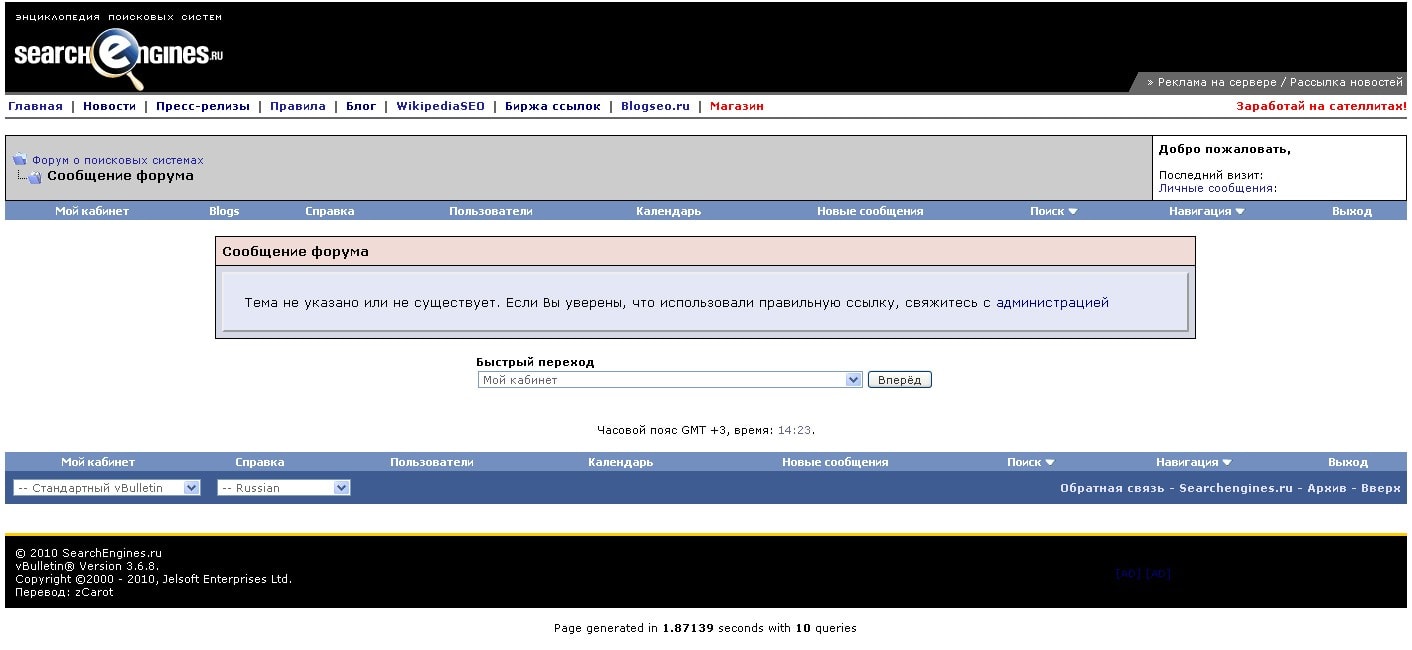Open the red Магазин link

737,106
